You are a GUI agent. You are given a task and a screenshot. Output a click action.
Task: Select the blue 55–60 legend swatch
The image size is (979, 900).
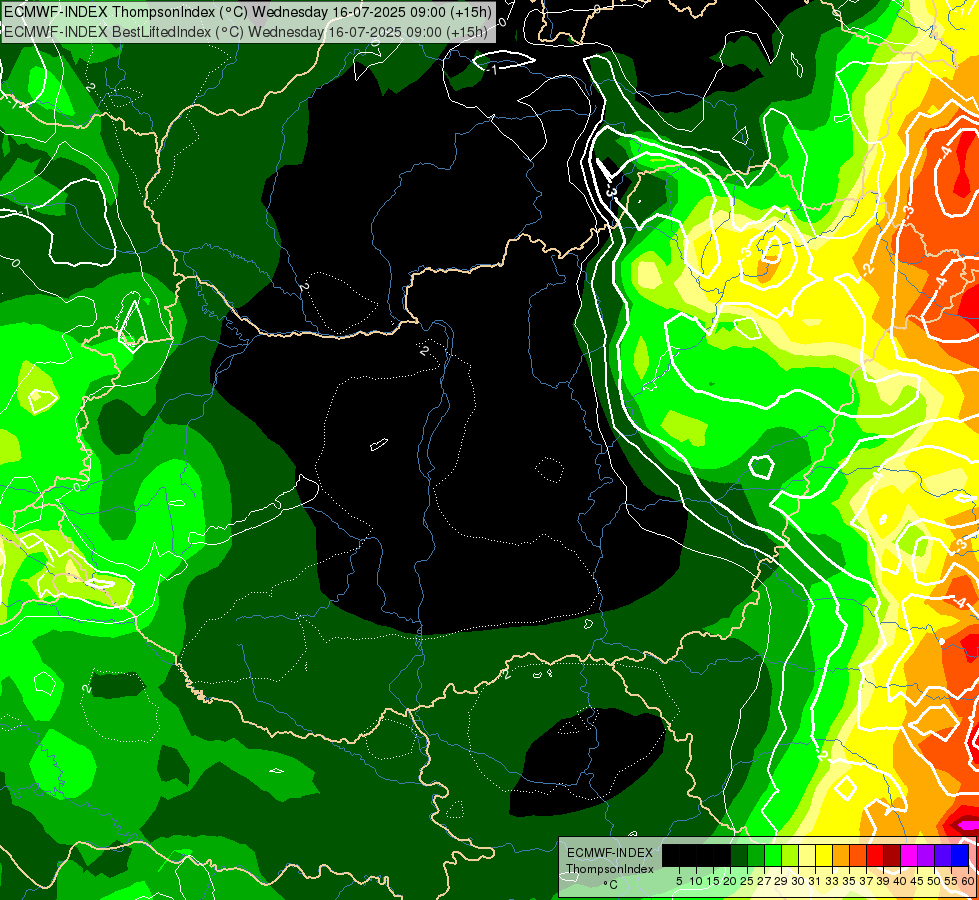pos(960,855)
